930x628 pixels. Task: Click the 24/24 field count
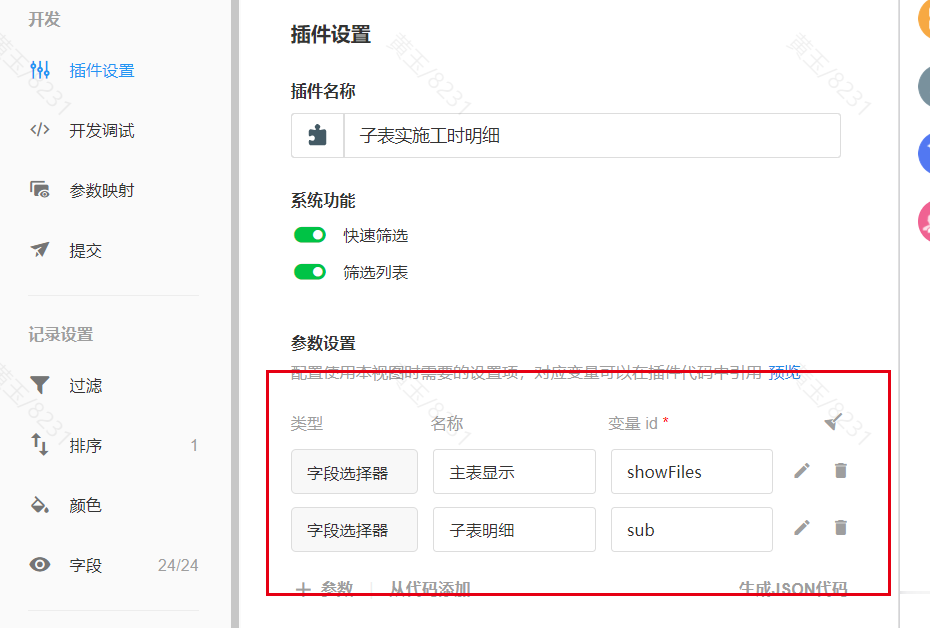click(178, 565)
